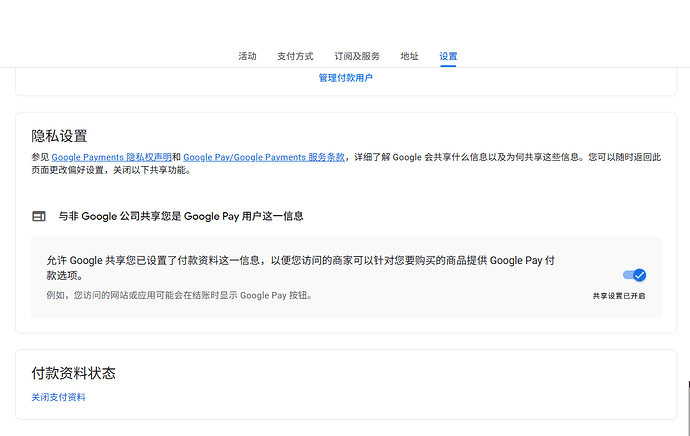Screen dimensions: 690x436
Task: Open Google Payments 隐私权声明 link
Action: pyautogui.click(x=111, y=157)
